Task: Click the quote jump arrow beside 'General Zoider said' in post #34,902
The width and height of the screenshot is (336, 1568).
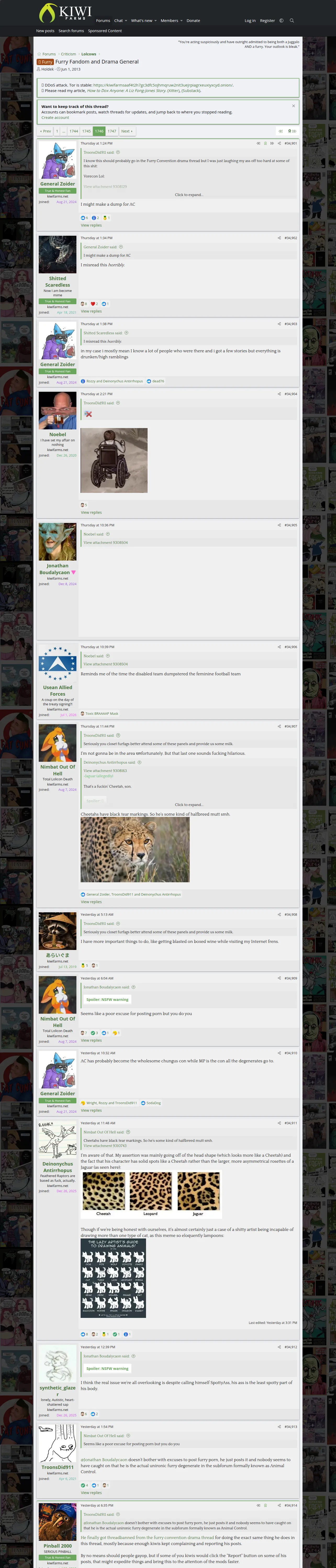Action: click(121, 247)
